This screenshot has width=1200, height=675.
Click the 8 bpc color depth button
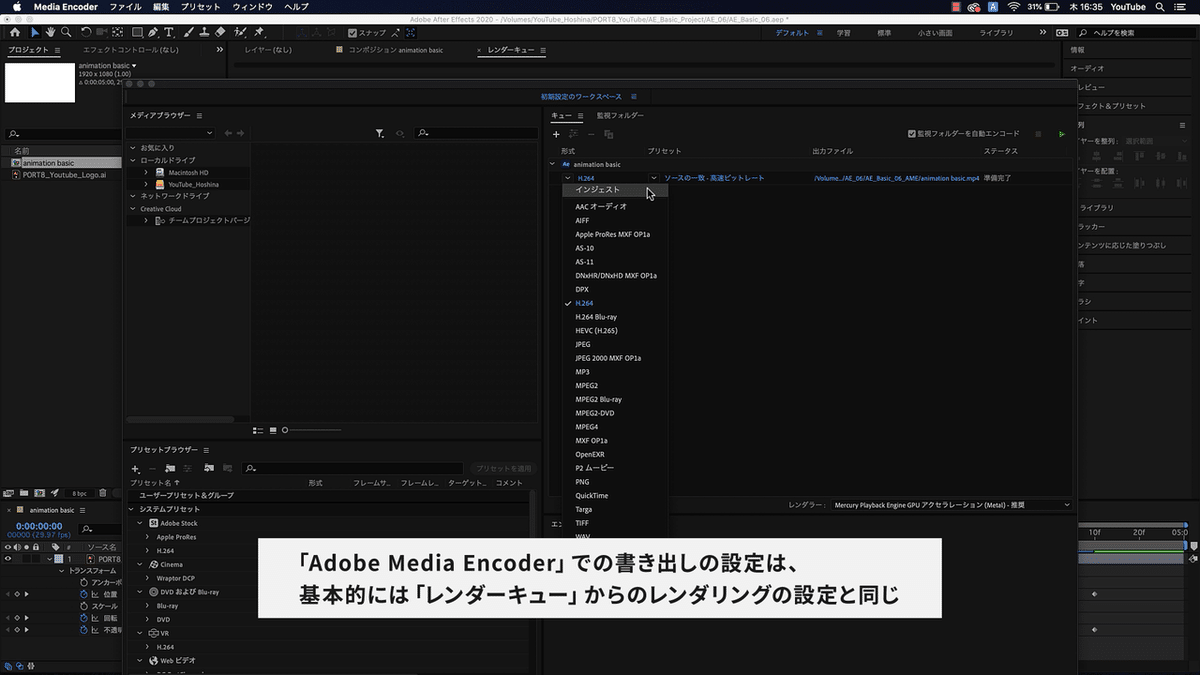(79, 493)
